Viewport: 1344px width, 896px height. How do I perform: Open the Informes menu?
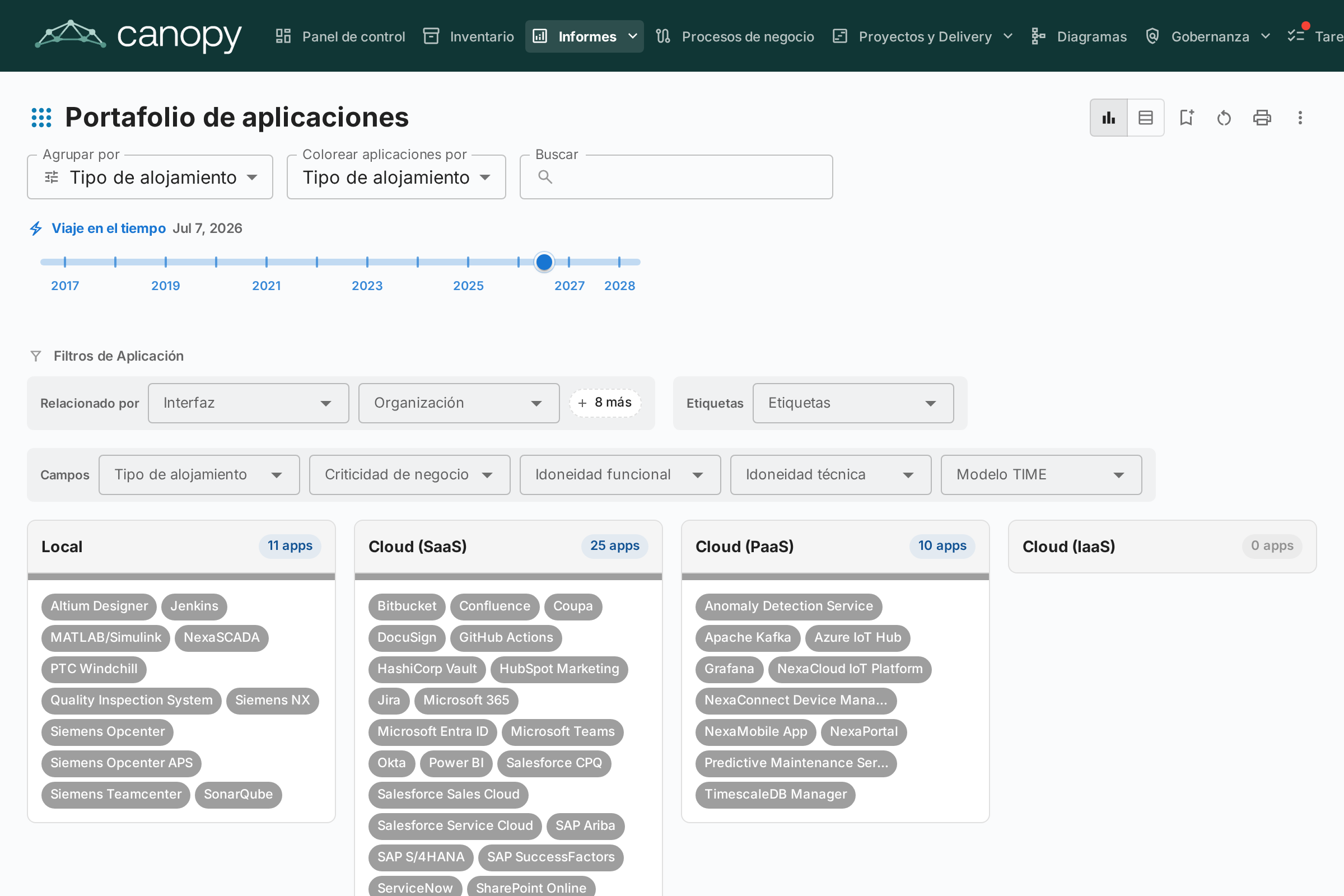tap(585, 36)
